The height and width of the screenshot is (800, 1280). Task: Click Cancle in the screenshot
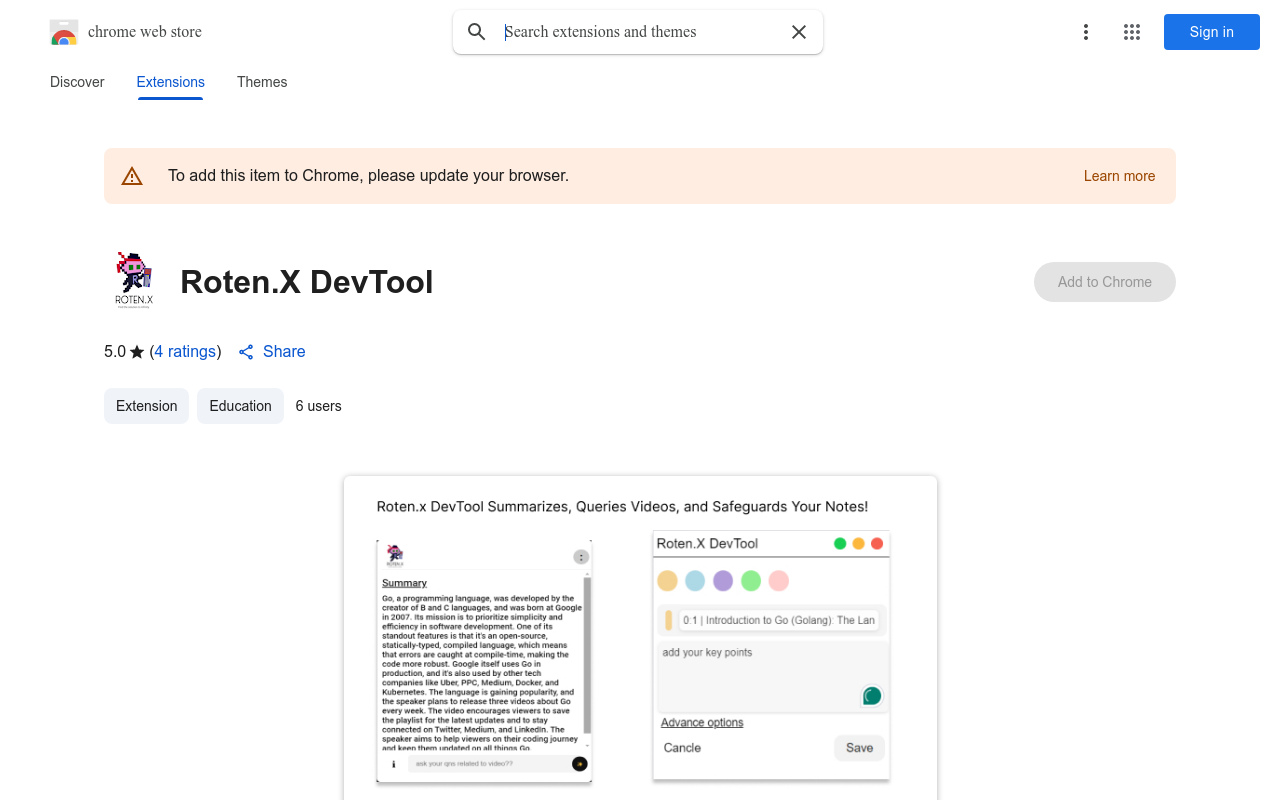(682, 748)
